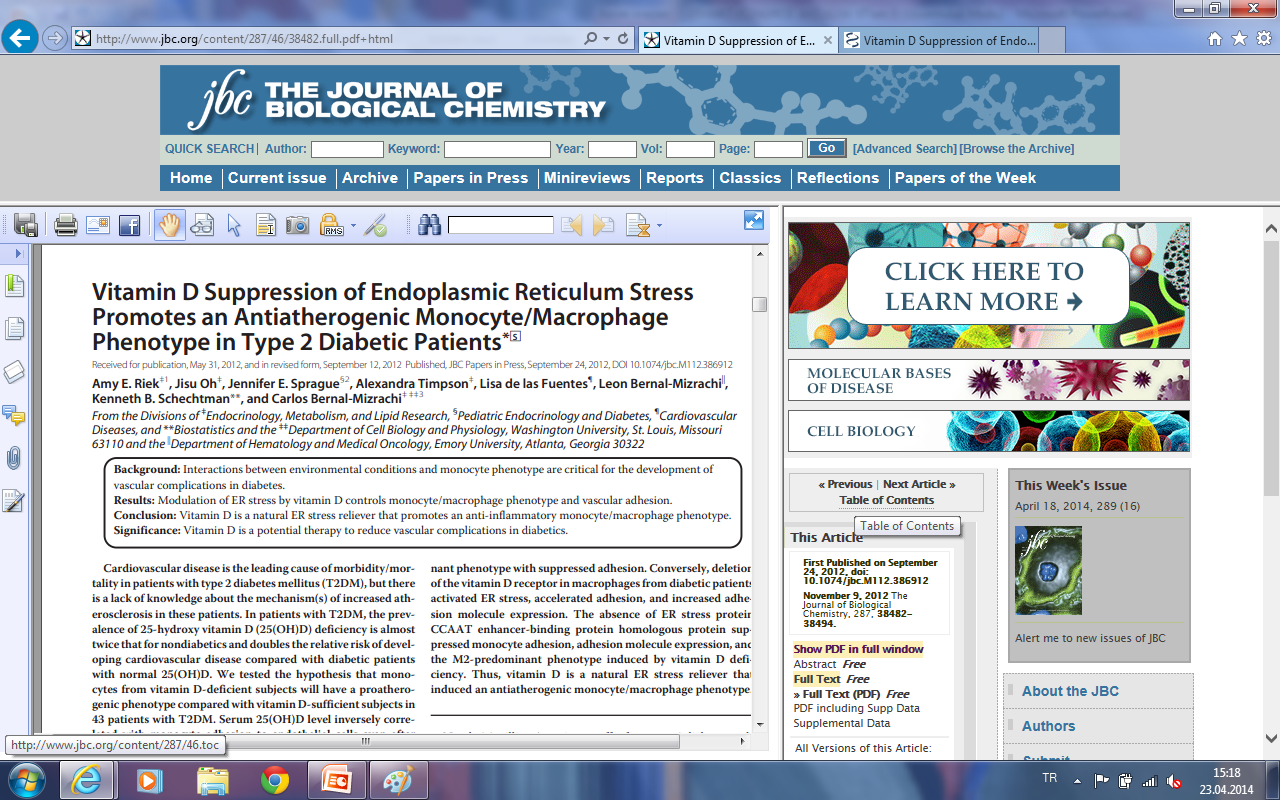
Task: Refresh the page from address bar
Action: [624, 39]
